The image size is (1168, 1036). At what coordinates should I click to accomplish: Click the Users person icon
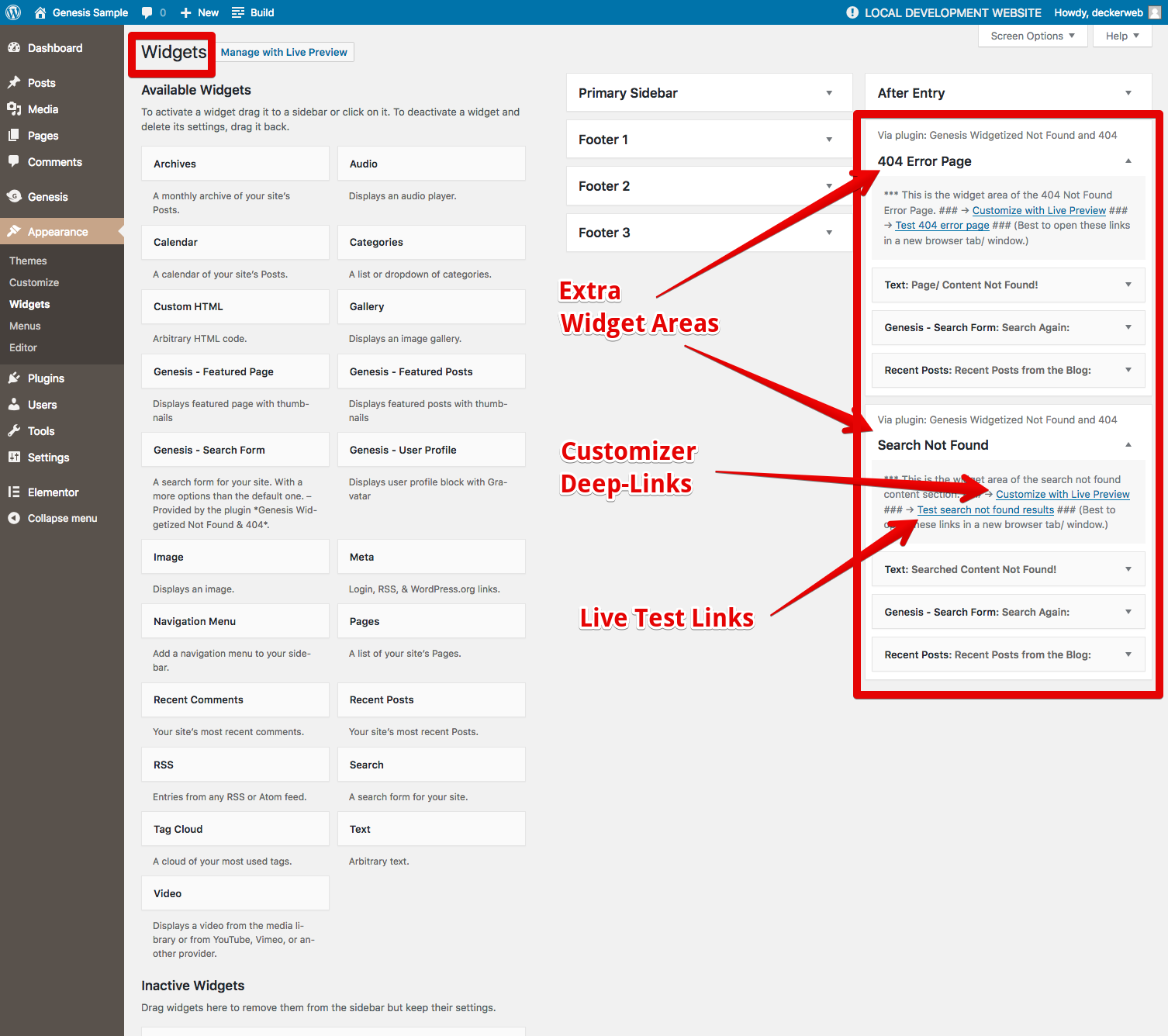(x=14, y=404)
